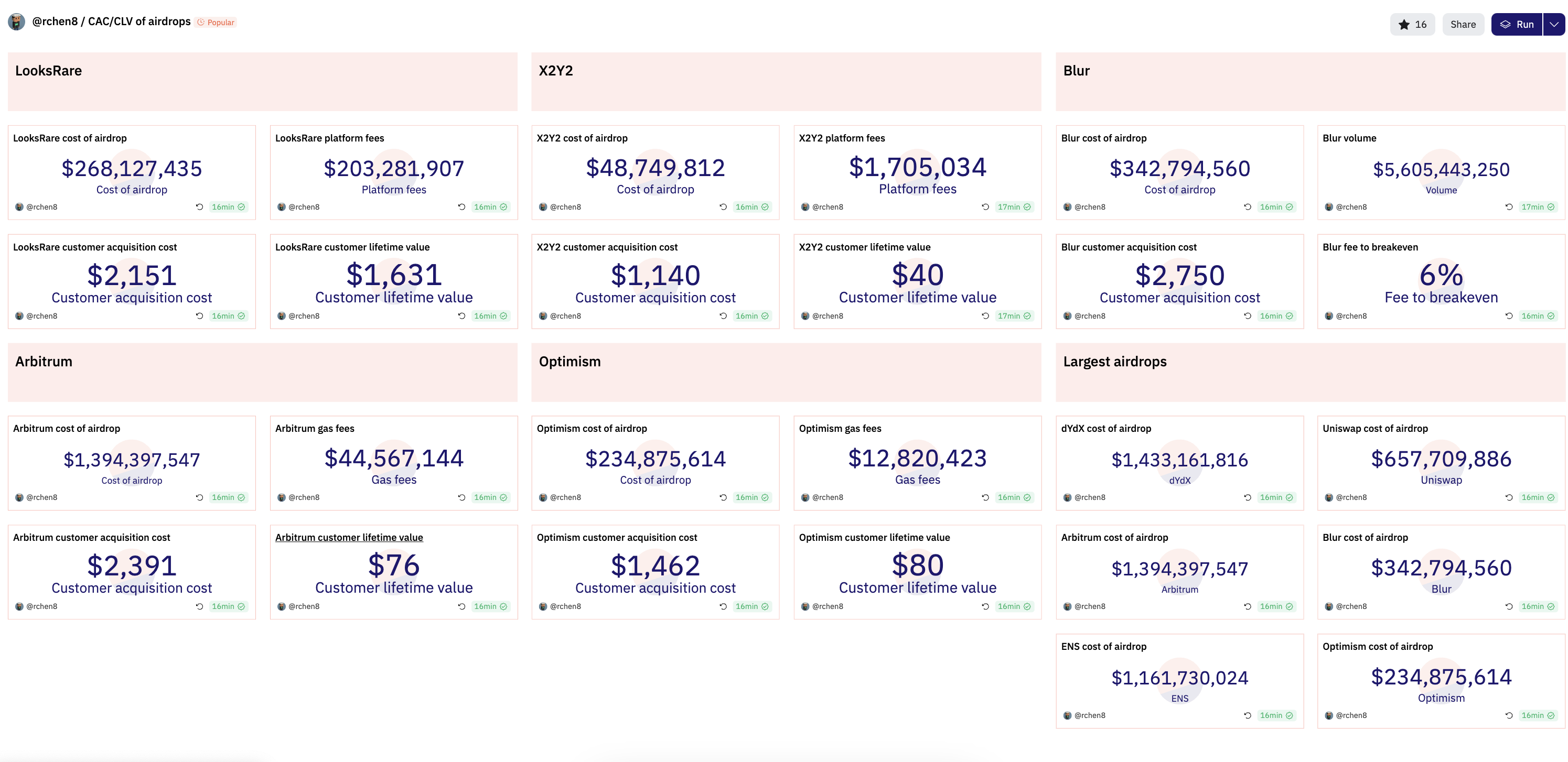Refresh Blur cost of airdrop top card
This screenshot has height=762, width=1568.
pos(1247,207)
